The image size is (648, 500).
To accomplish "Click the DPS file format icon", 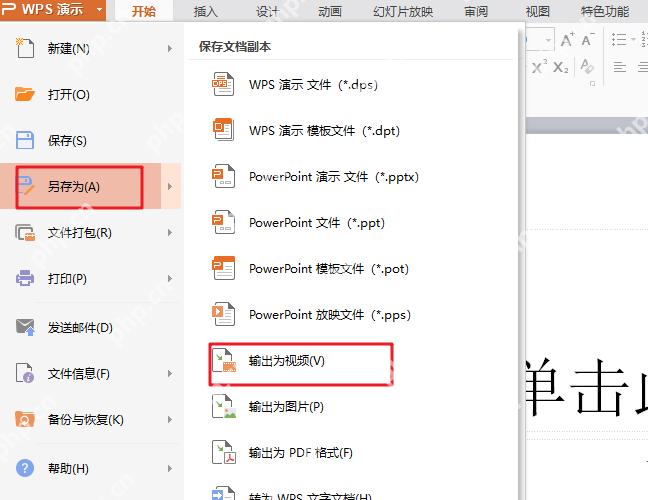I will [x=223, y=84].
